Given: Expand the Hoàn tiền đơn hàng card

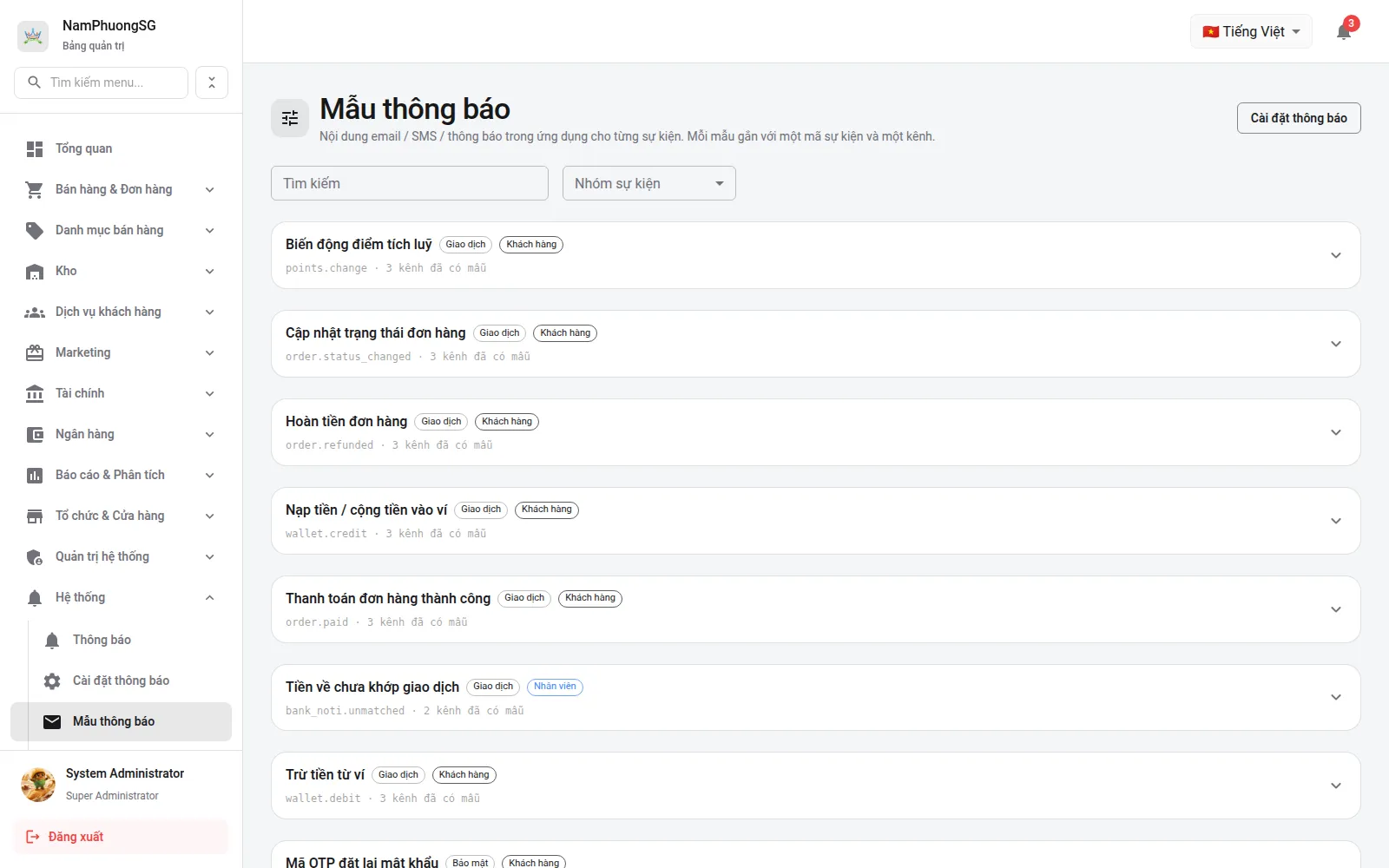Looking at the screenshot, I should (1336, 432).
